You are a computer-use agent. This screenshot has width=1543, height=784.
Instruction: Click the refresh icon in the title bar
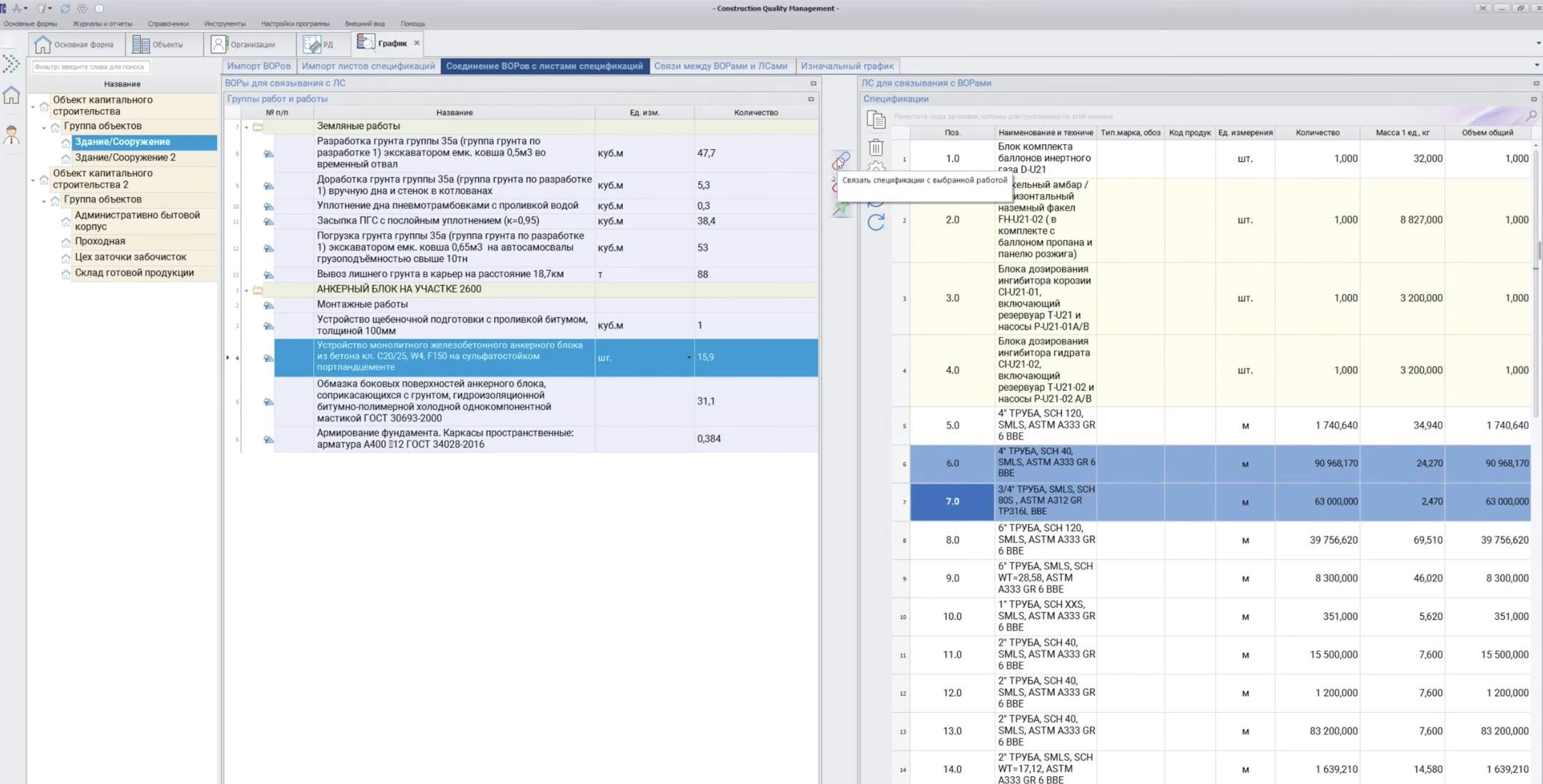pos(65,9)
